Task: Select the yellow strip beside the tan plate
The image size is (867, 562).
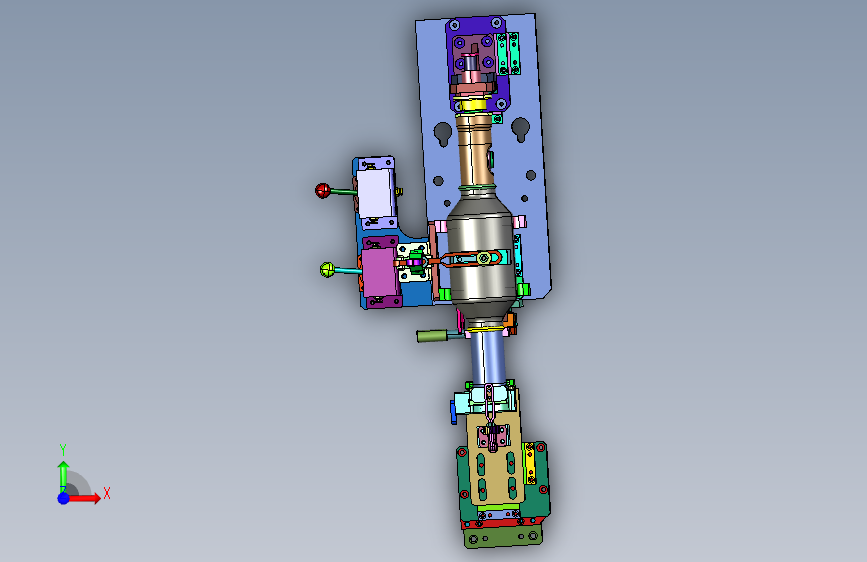Action: (x=529, y=464)
